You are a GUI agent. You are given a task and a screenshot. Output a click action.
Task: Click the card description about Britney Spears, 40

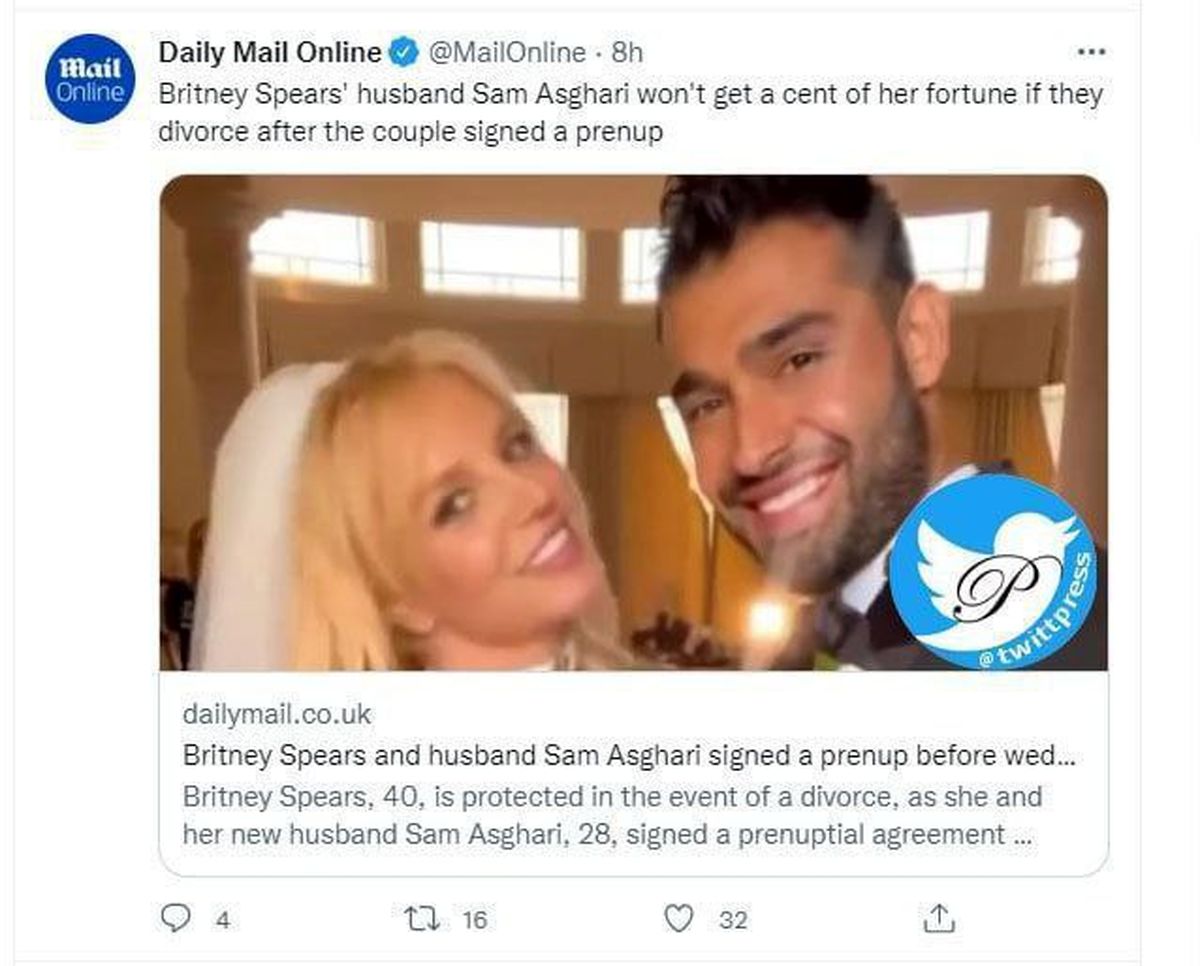point(612,815)
